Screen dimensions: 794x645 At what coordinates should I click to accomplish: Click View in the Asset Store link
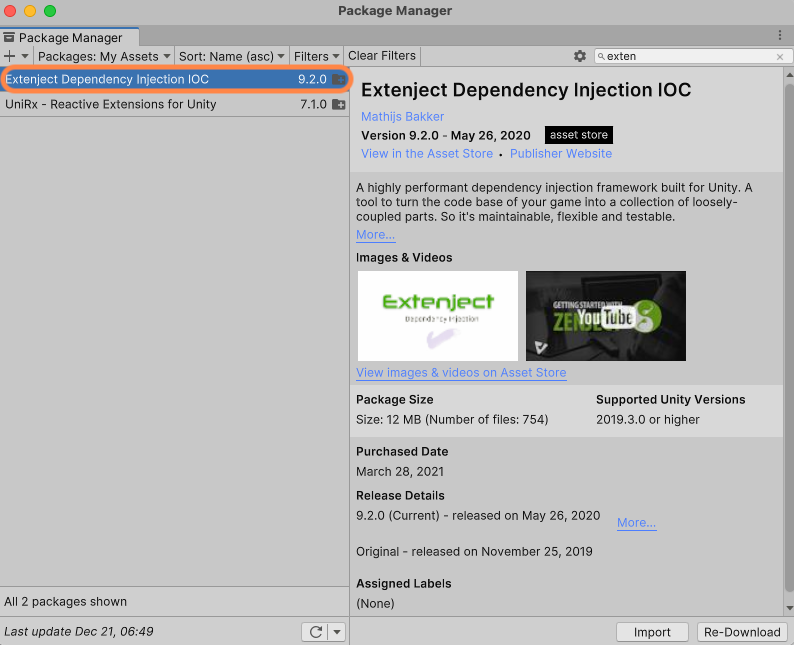pos(427,153)
